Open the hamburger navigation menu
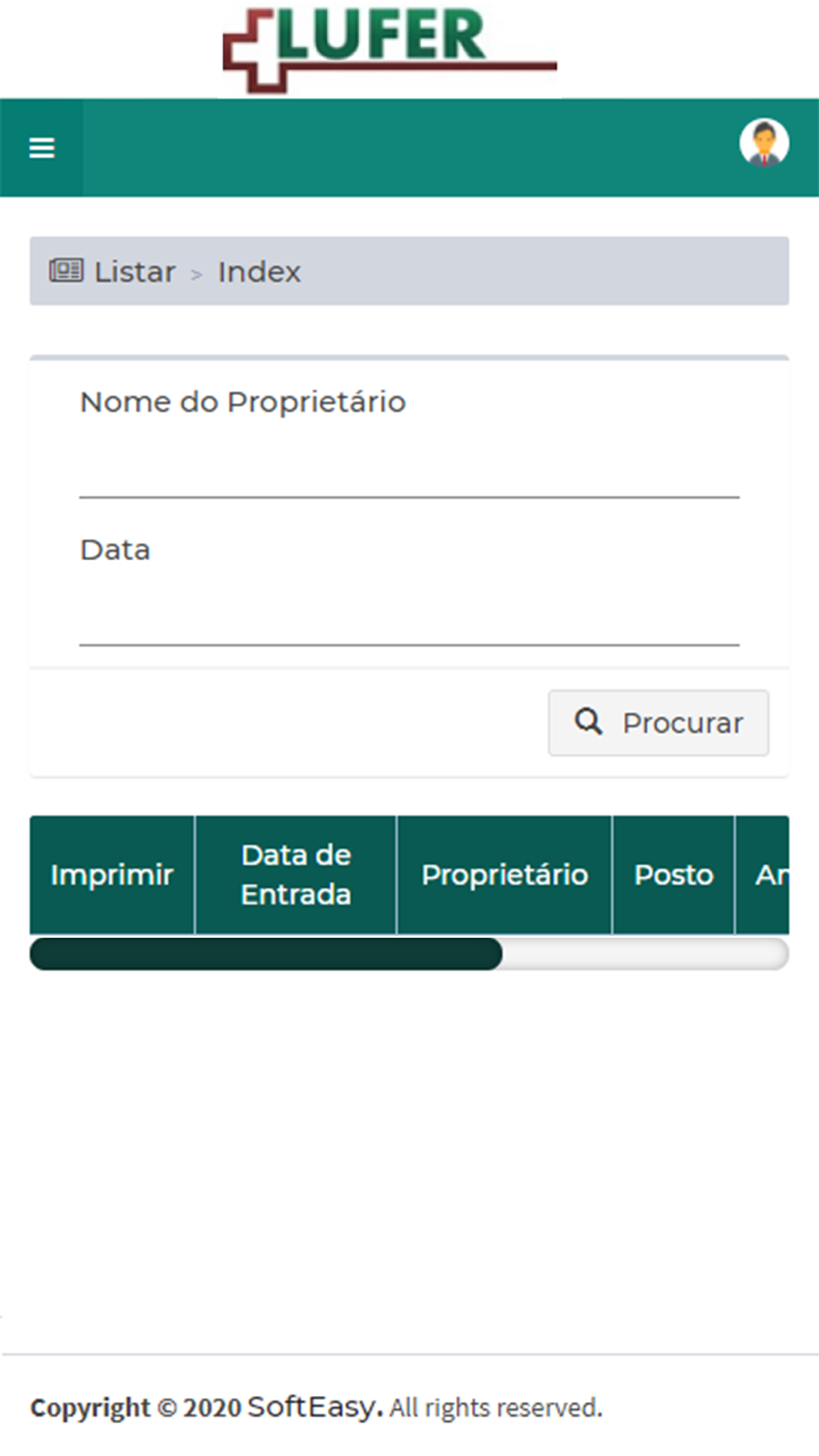The image size is (819, 1456). pyautogui.click(x=42, y=148)
